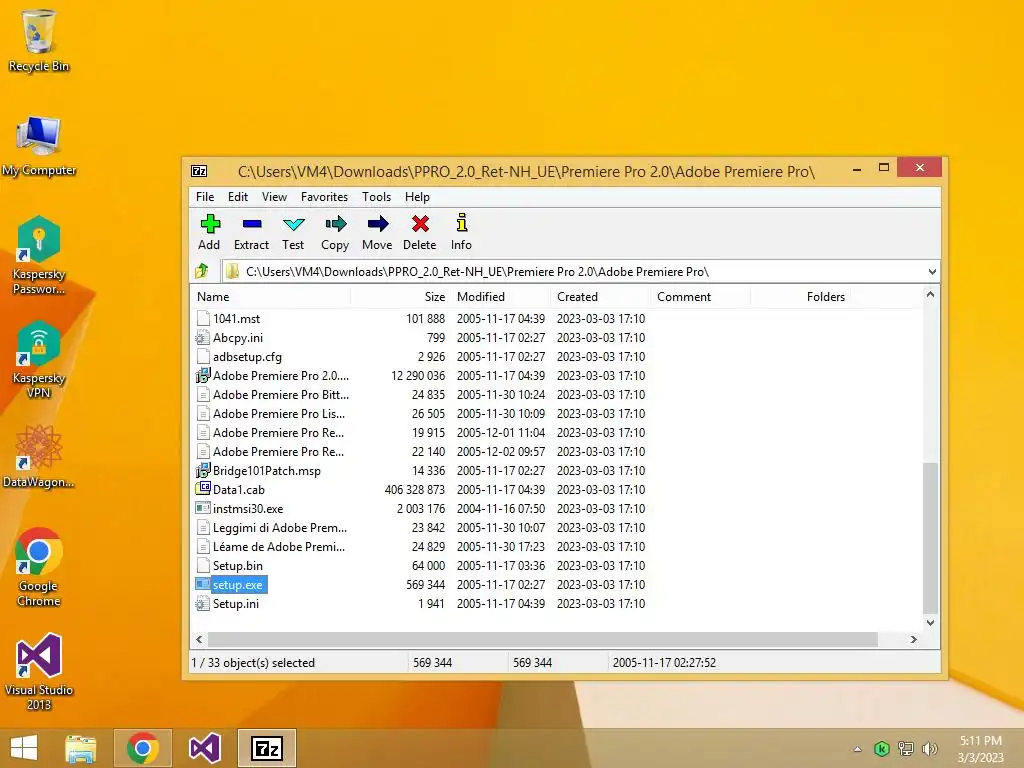Viewport: 1024px width, 768px height.
Task: Sort by Modified column header
Action: tap(500, 296)
